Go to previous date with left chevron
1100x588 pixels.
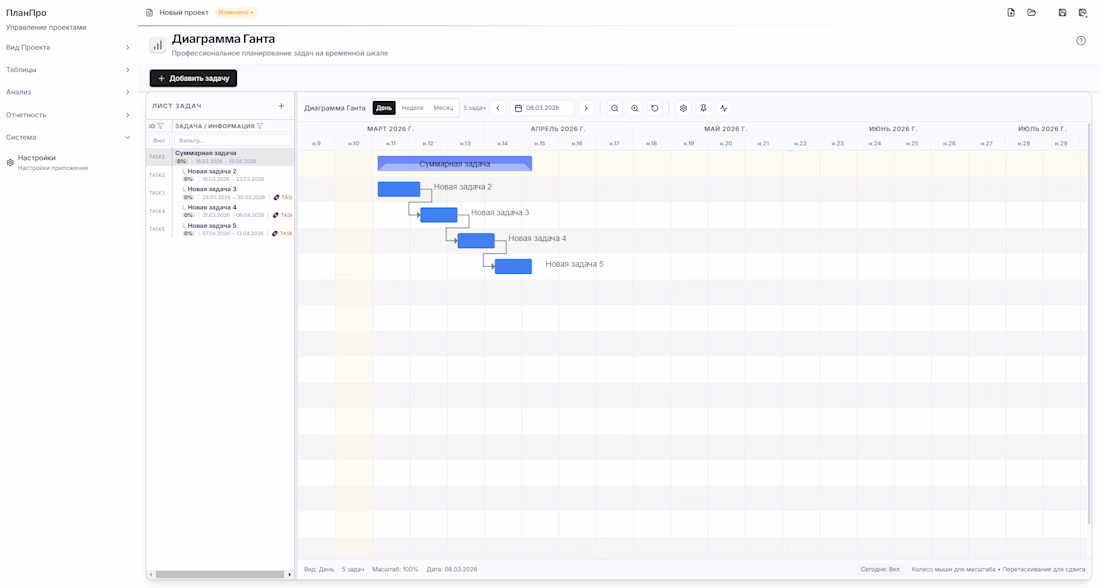[x=498, y=108]
